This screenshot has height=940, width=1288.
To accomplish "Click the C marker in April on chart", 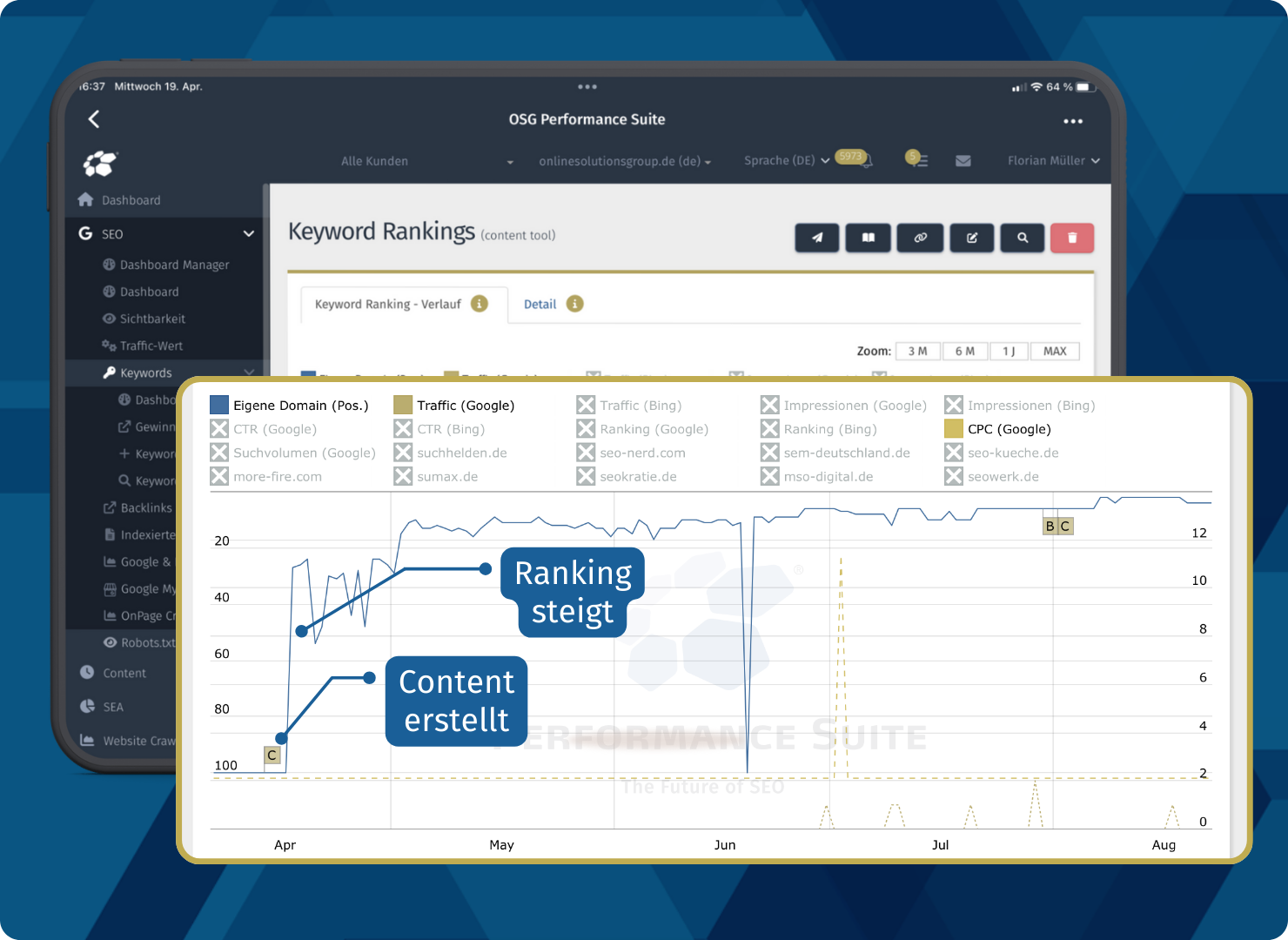I will (x=272, y=755).
